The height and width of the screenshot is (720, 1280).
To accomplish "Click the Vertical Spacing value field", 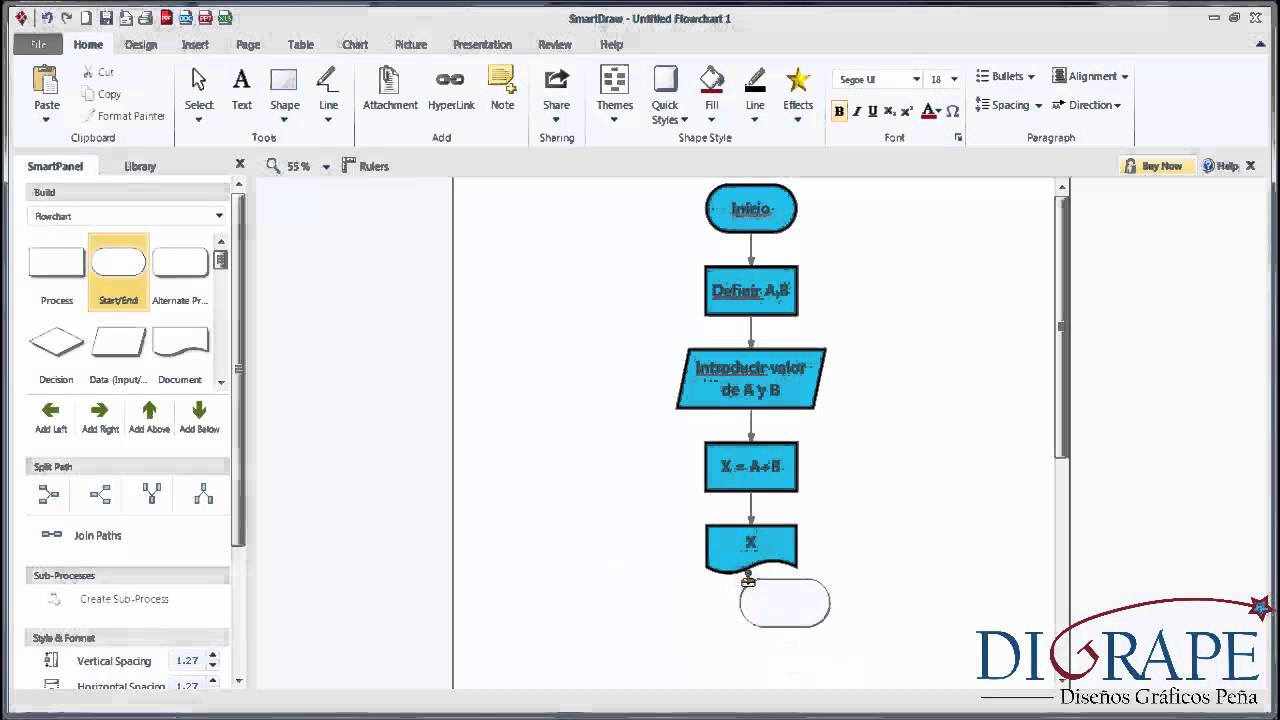I will pos(187,661).
